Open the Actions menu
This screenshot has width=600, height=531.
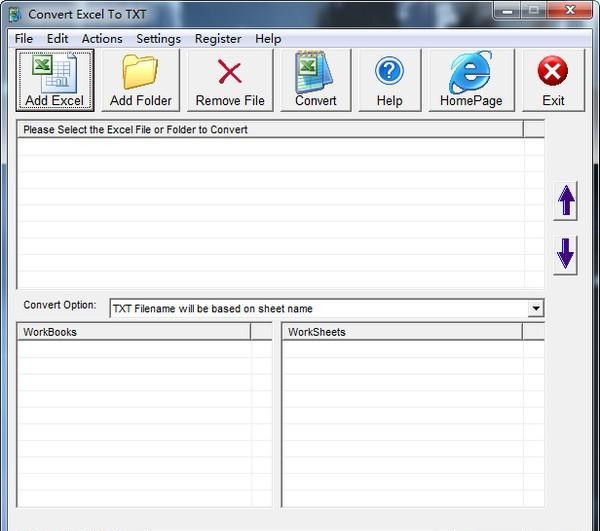102,39
